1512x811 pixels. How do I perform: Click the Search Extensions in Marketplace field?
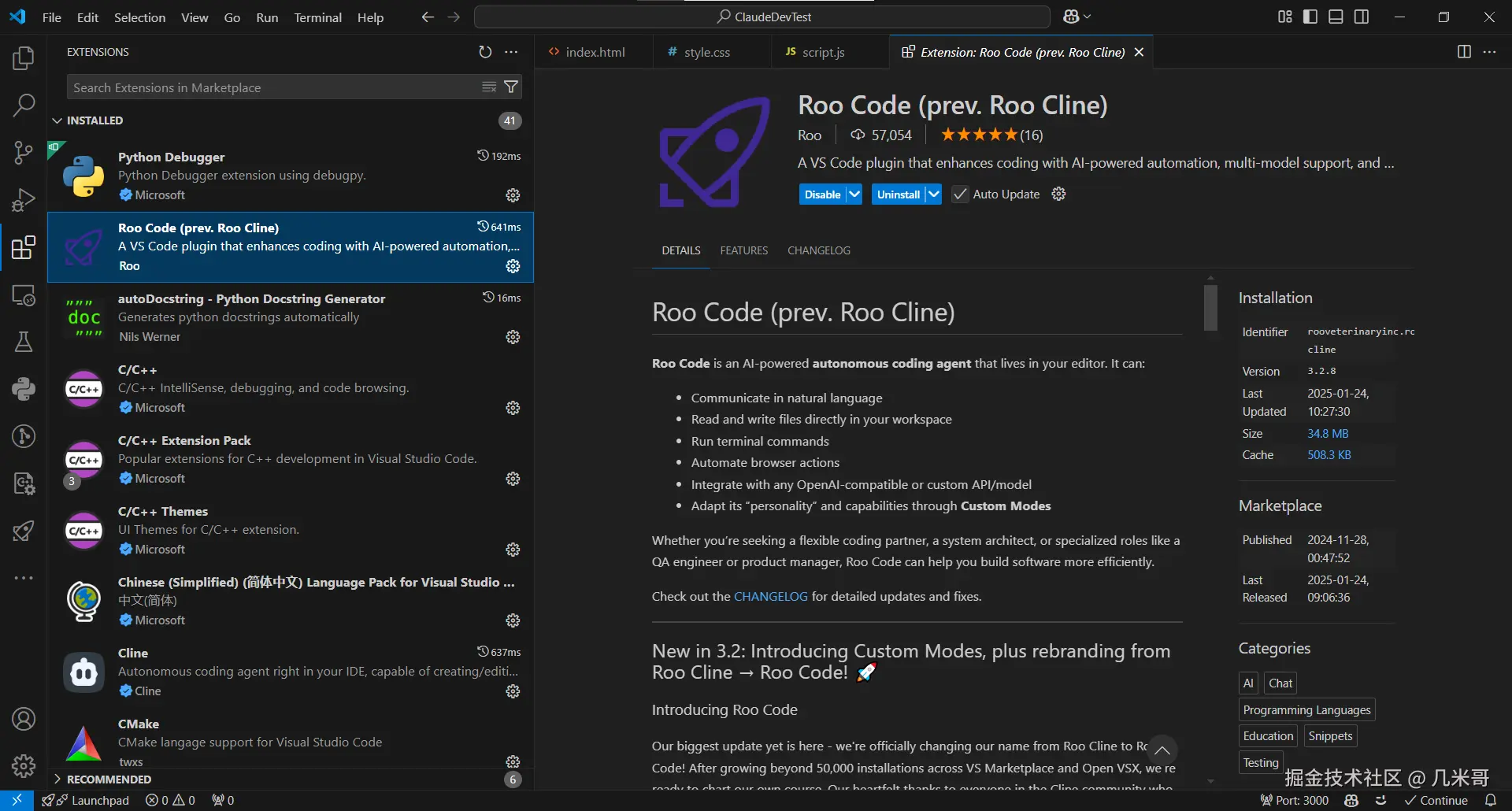[x=276, y=87]
